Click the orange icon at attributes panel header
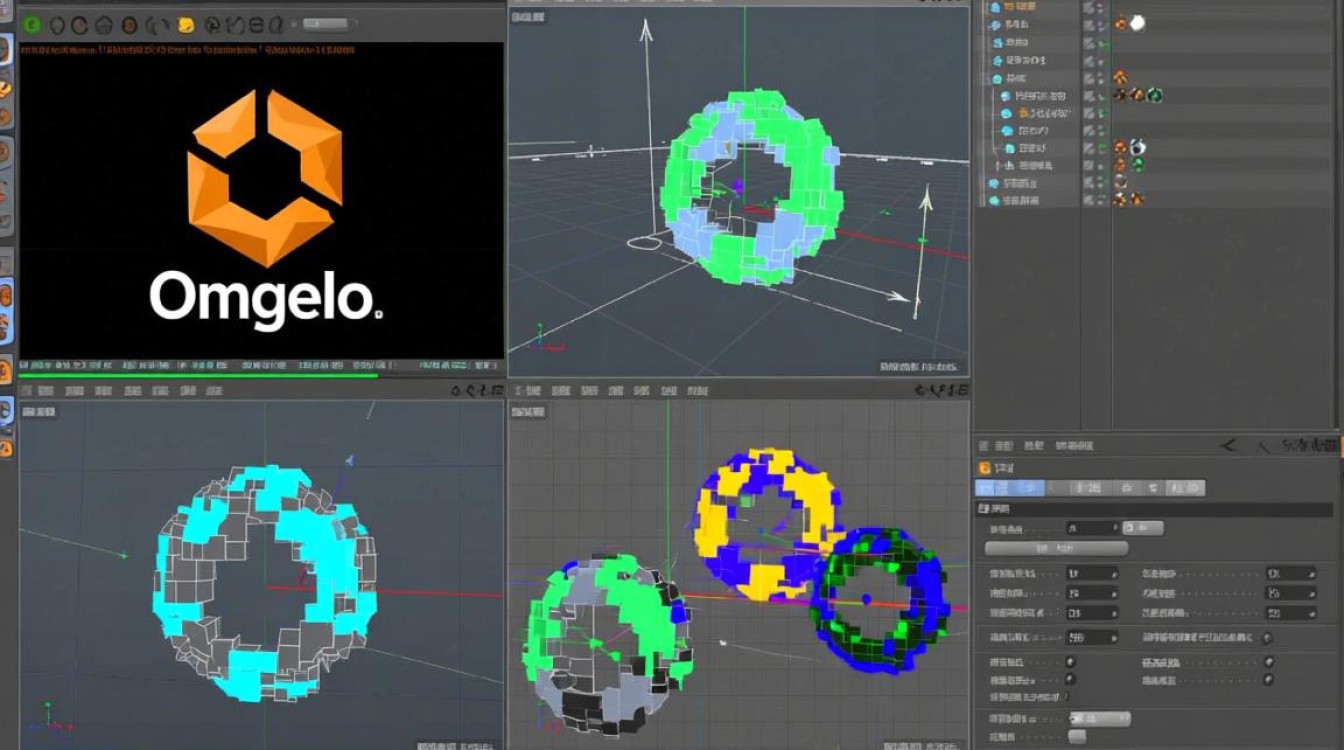 (x=984, y=468)
